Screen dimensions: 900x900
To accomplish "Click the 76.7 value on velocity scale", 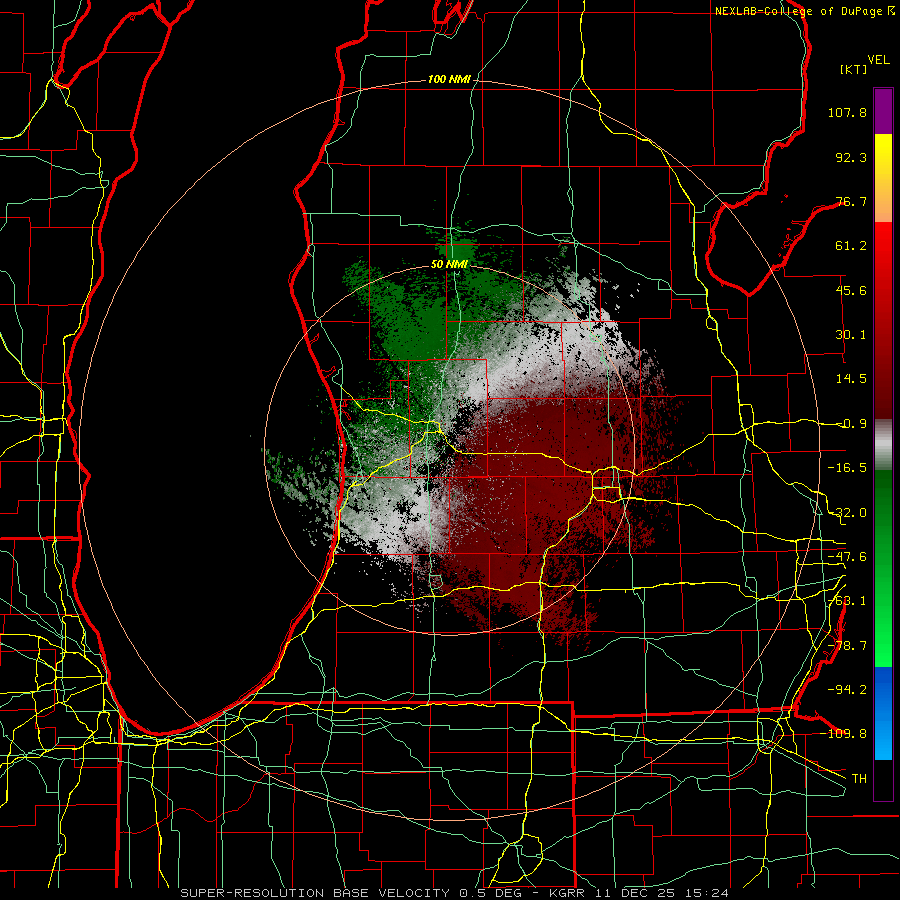I will tap(851, 201).
